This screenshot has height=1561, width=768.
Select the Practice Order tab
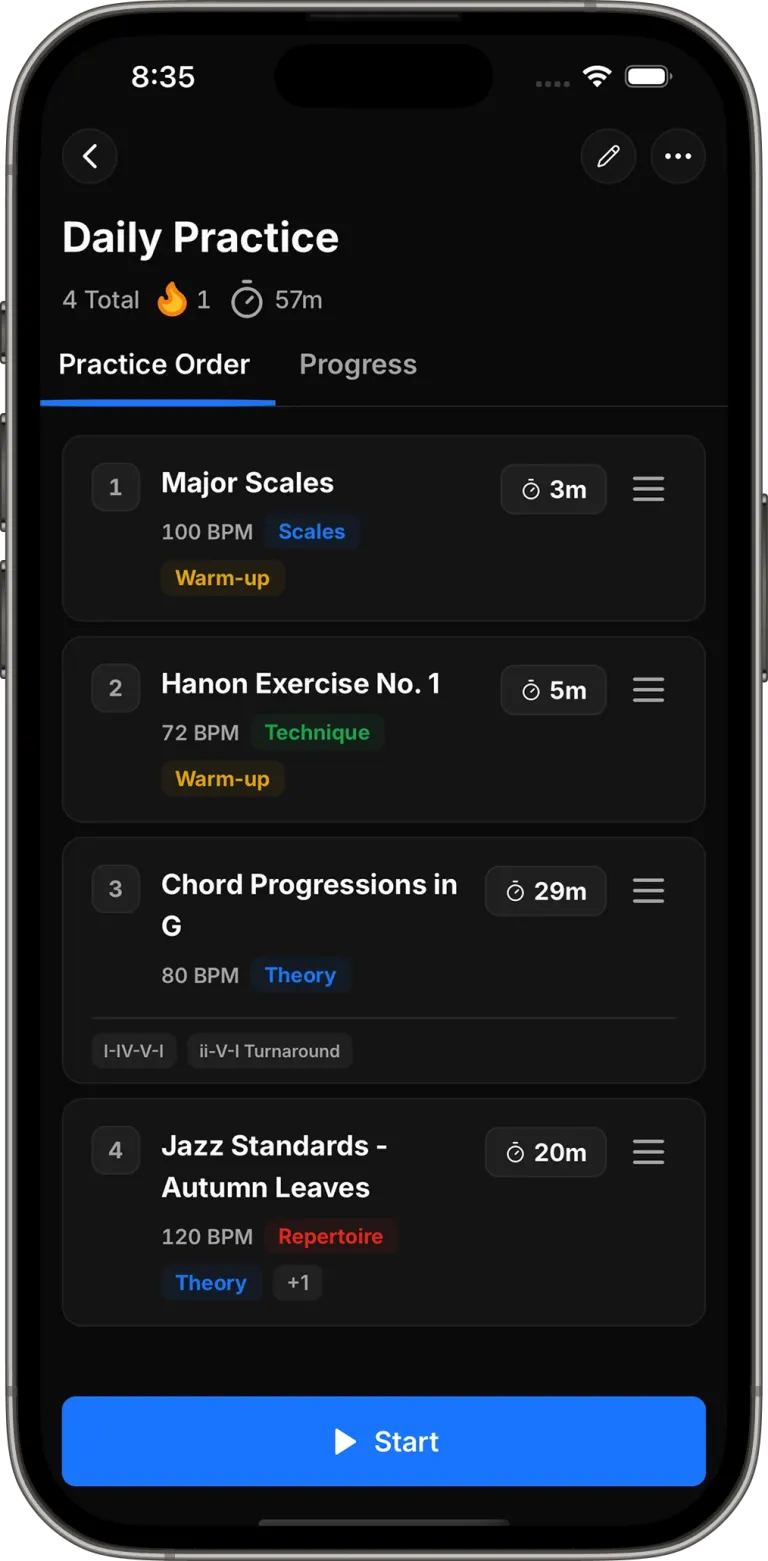click(154, 364)
